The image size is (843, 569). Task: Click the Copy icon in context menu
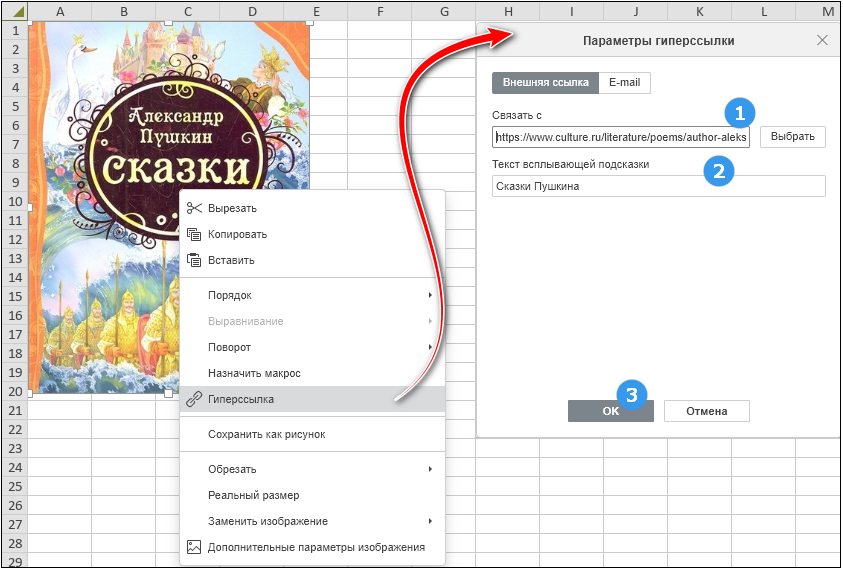point(194,234)
